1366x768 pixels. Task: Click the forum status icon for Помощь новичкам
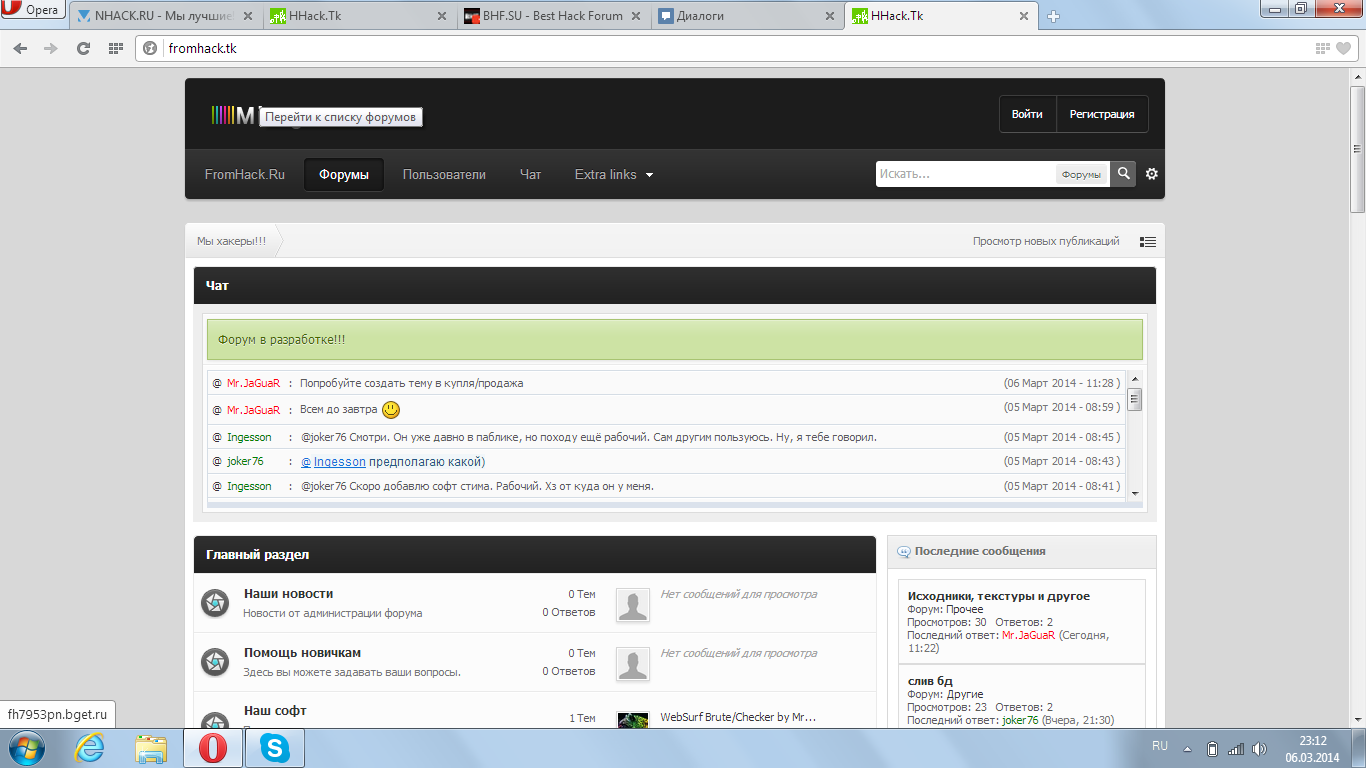[215, 662]
